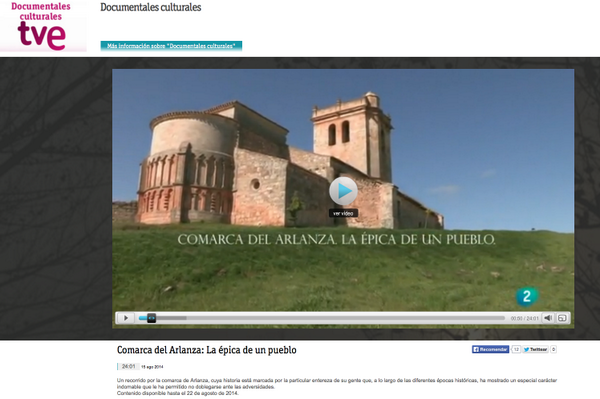Image resolution: width=600 pixels, height=399 pixels.
Task: Seek midway on the video progress bar
Action: [322, 318]
